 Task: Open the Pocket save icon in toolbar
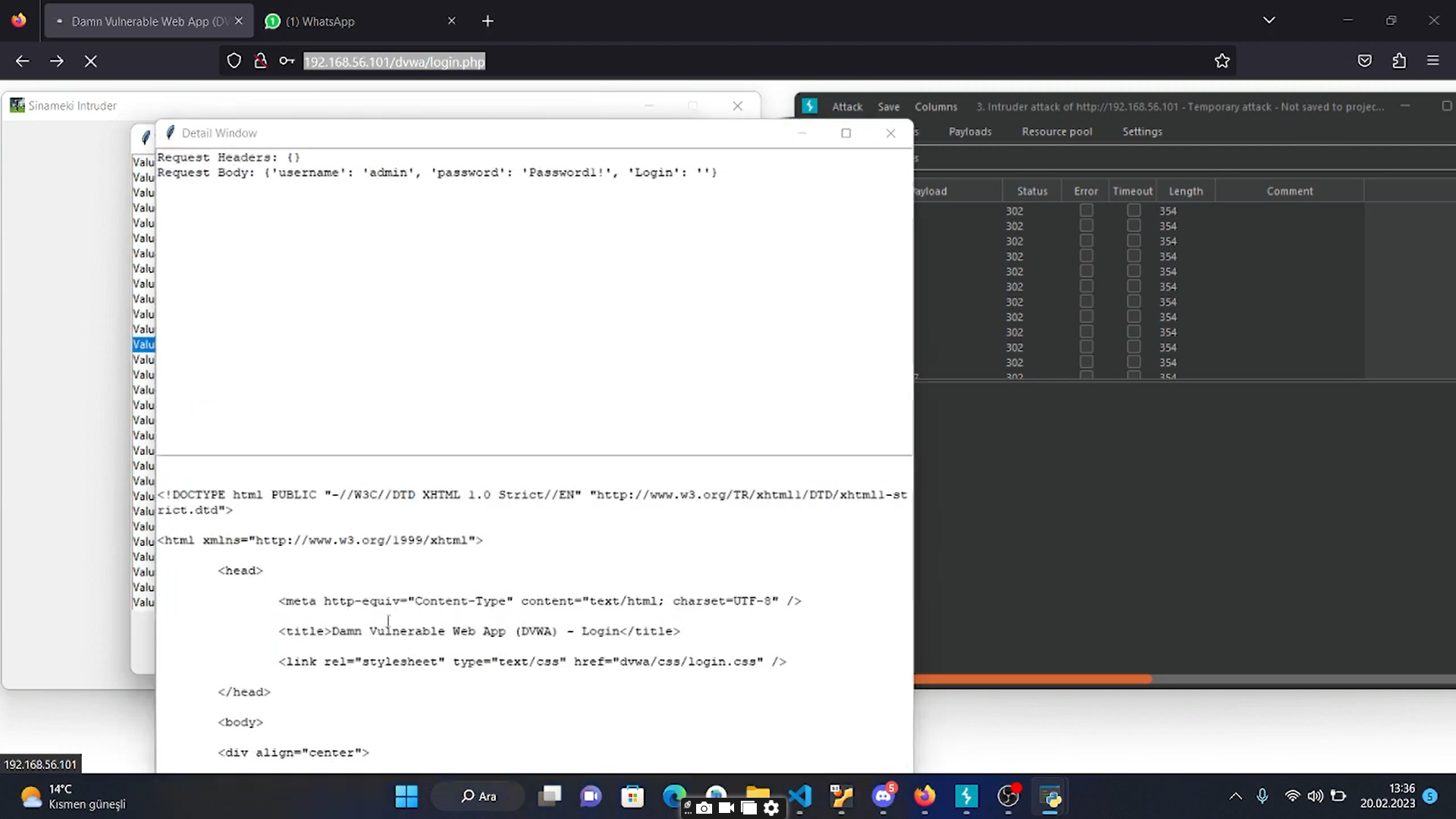pyautogui.click(x=1364, y=61)
